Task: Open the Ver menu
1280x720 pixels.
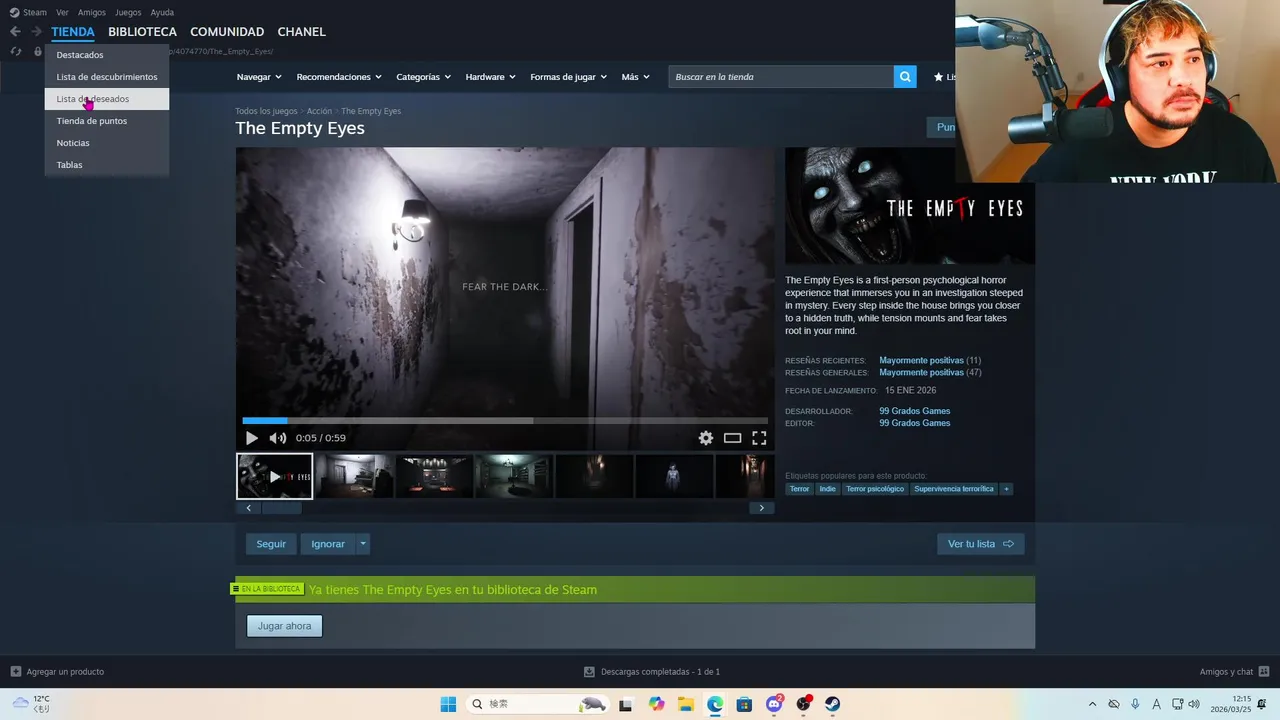Action: click(63, 12)
